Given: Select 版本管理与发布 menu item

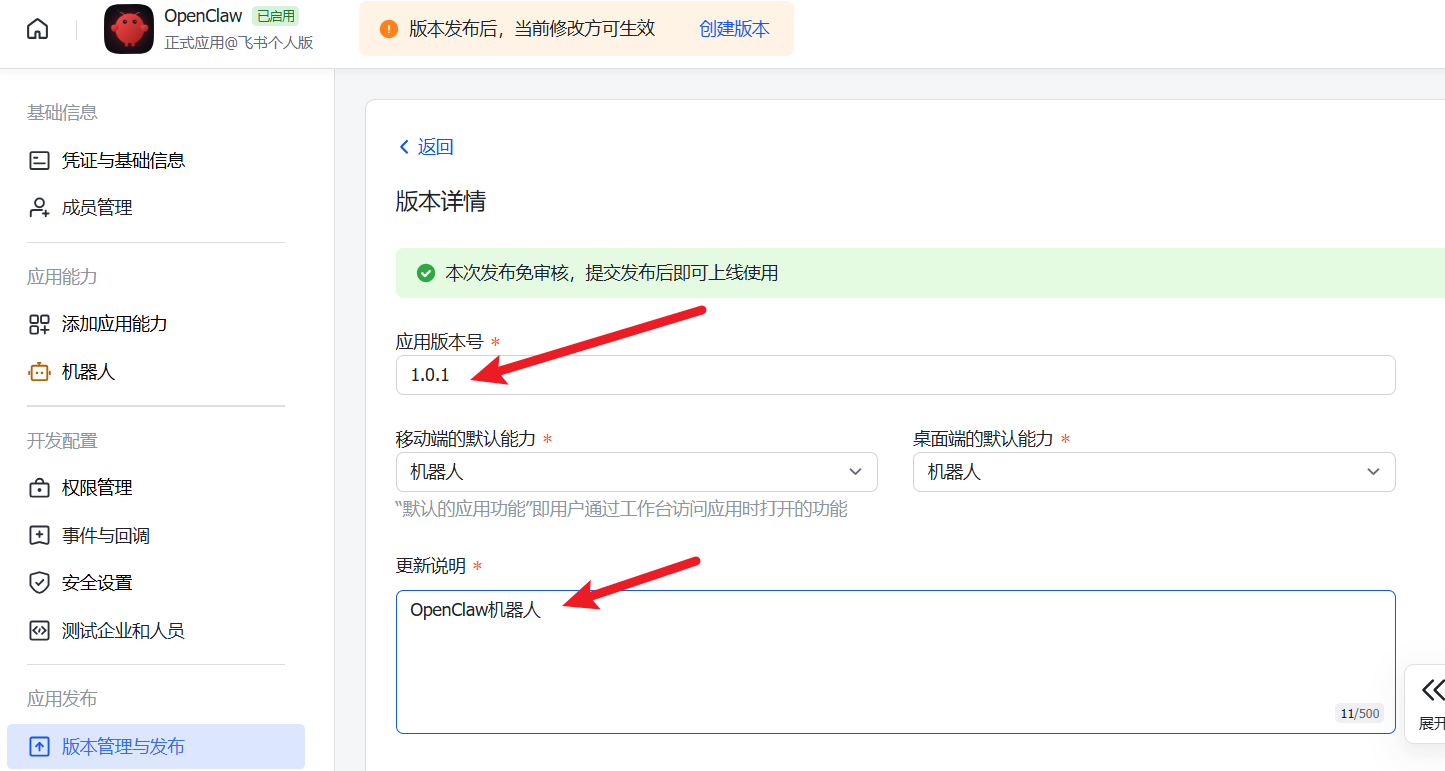Looking at the screenshot, I should coord(156,747).
